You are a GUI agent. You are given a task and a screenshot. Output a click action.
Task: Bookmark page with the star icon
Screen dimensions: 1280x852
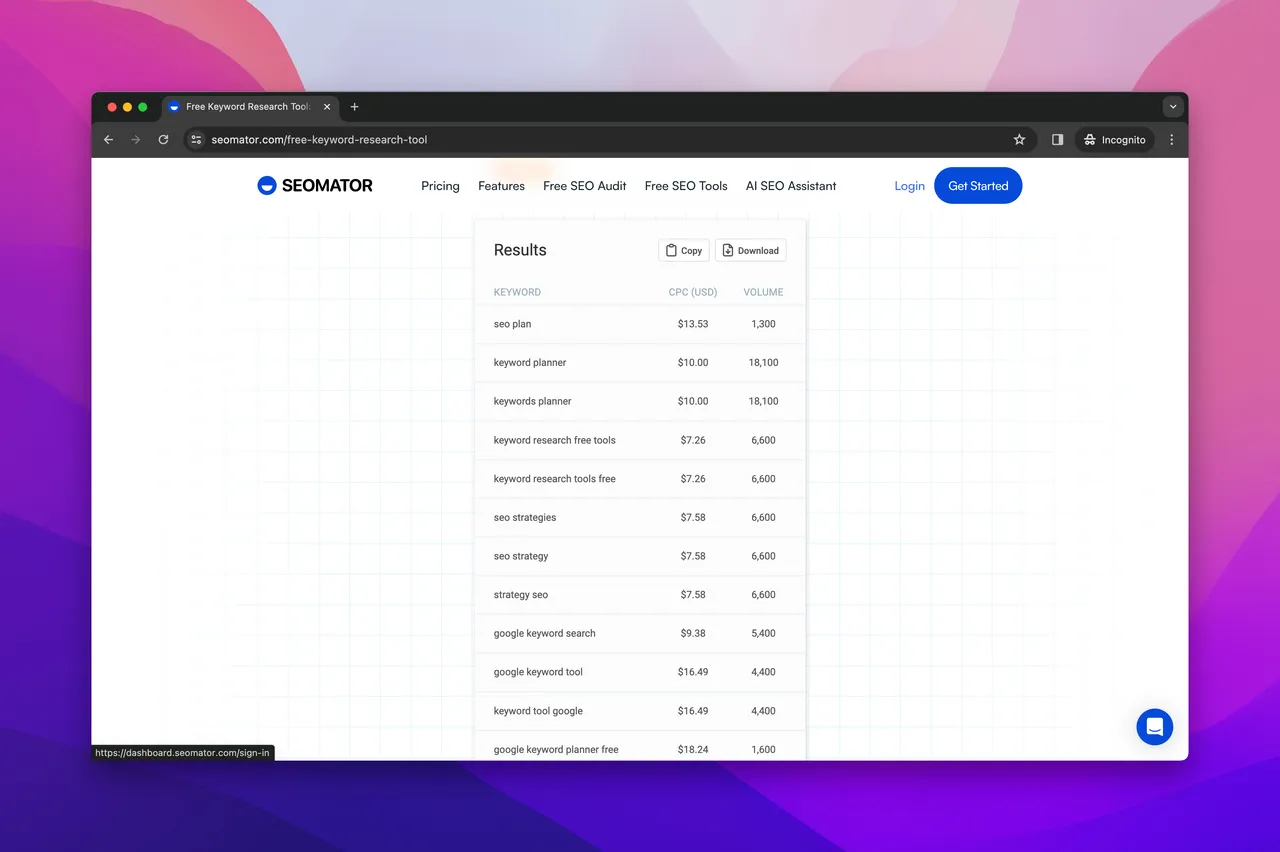1019,140
